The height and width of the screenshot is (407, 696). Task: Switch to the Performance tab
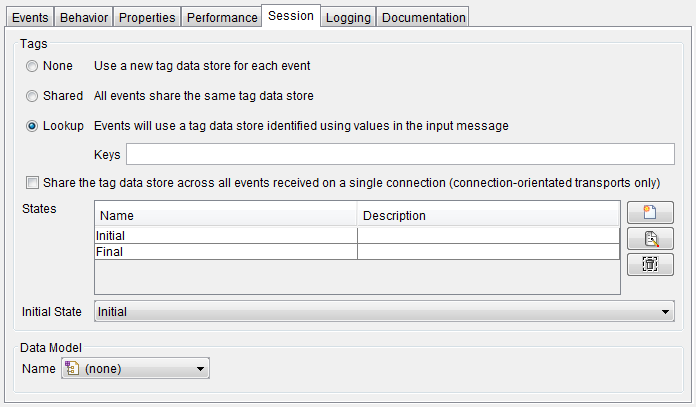pos(221,17)
